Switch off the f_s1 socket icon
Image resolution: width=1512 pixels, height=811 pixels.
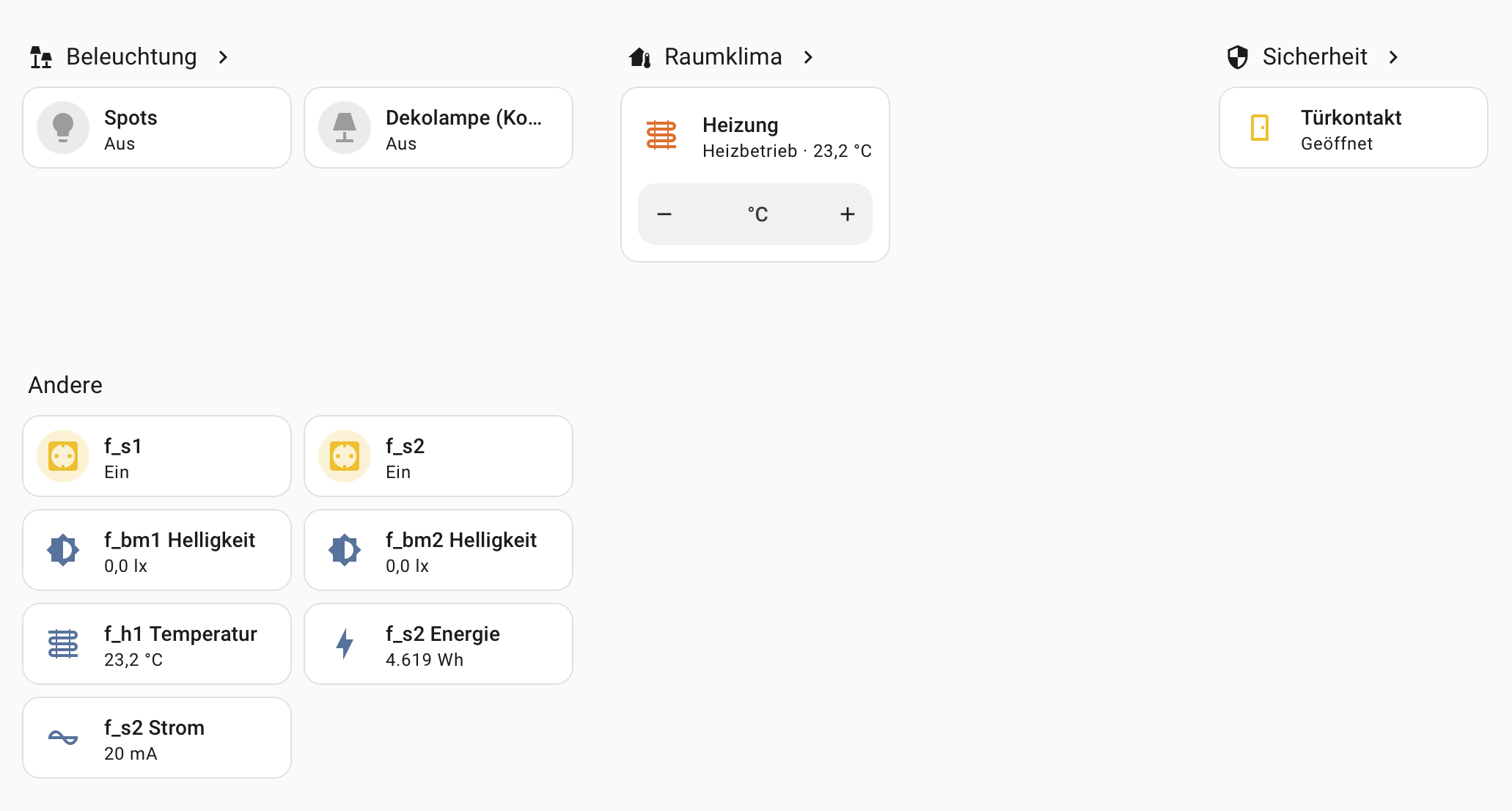[63, 456]
